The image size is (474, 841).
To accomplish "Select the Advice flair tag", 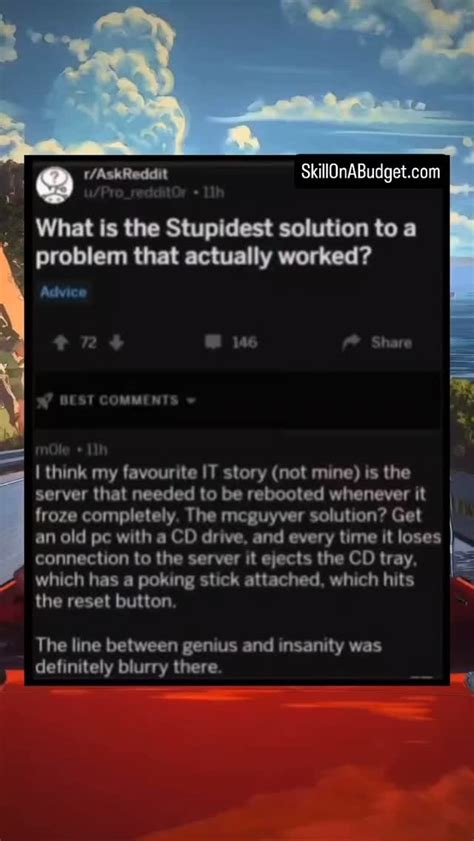I will tap(63, 293).
